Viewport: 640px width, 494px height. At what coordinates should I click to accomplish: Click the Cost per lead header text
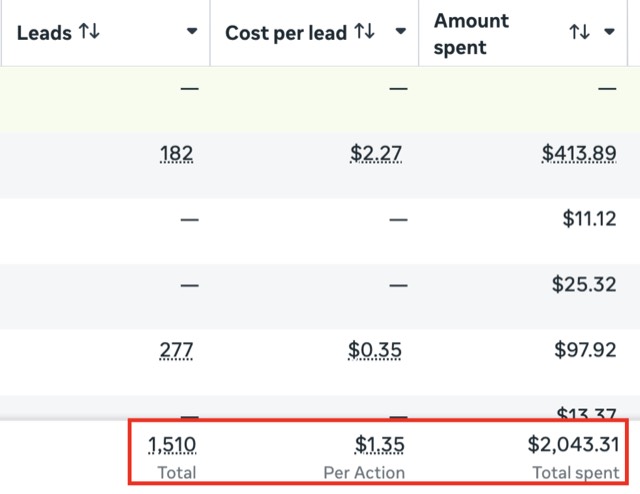pyautogui.click(x=286, y=33)
